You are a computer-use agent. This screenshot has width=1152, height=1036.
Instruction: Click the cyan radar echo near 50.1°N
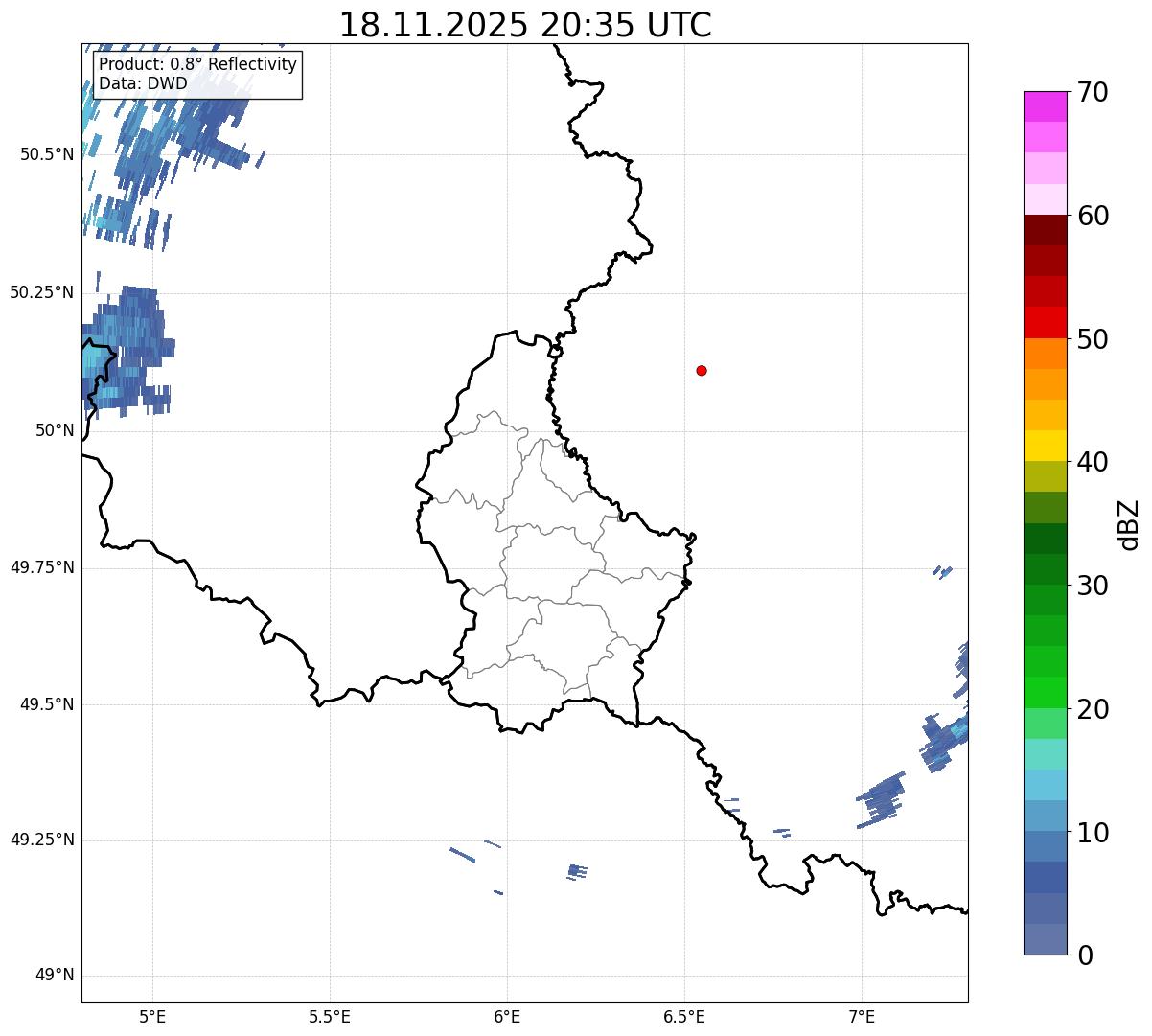coord(93,363)
